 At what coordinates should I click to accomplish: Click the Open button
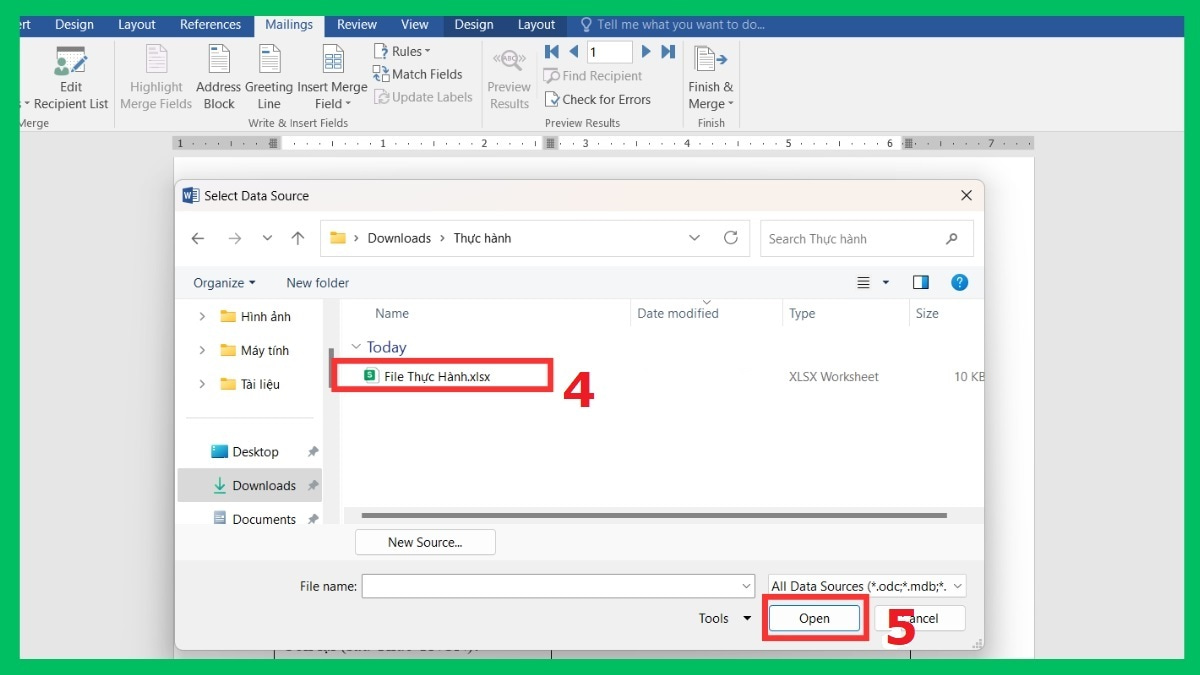[814, 618]
